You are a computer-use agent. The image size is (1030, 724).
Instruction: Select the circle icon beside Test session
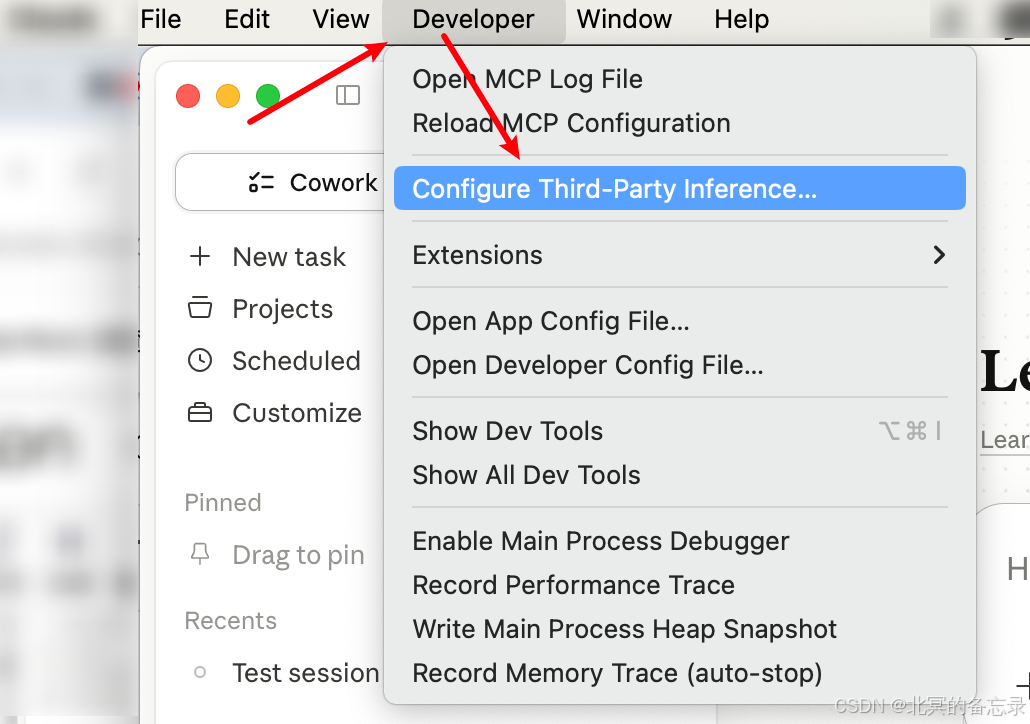tap(200, 672)
